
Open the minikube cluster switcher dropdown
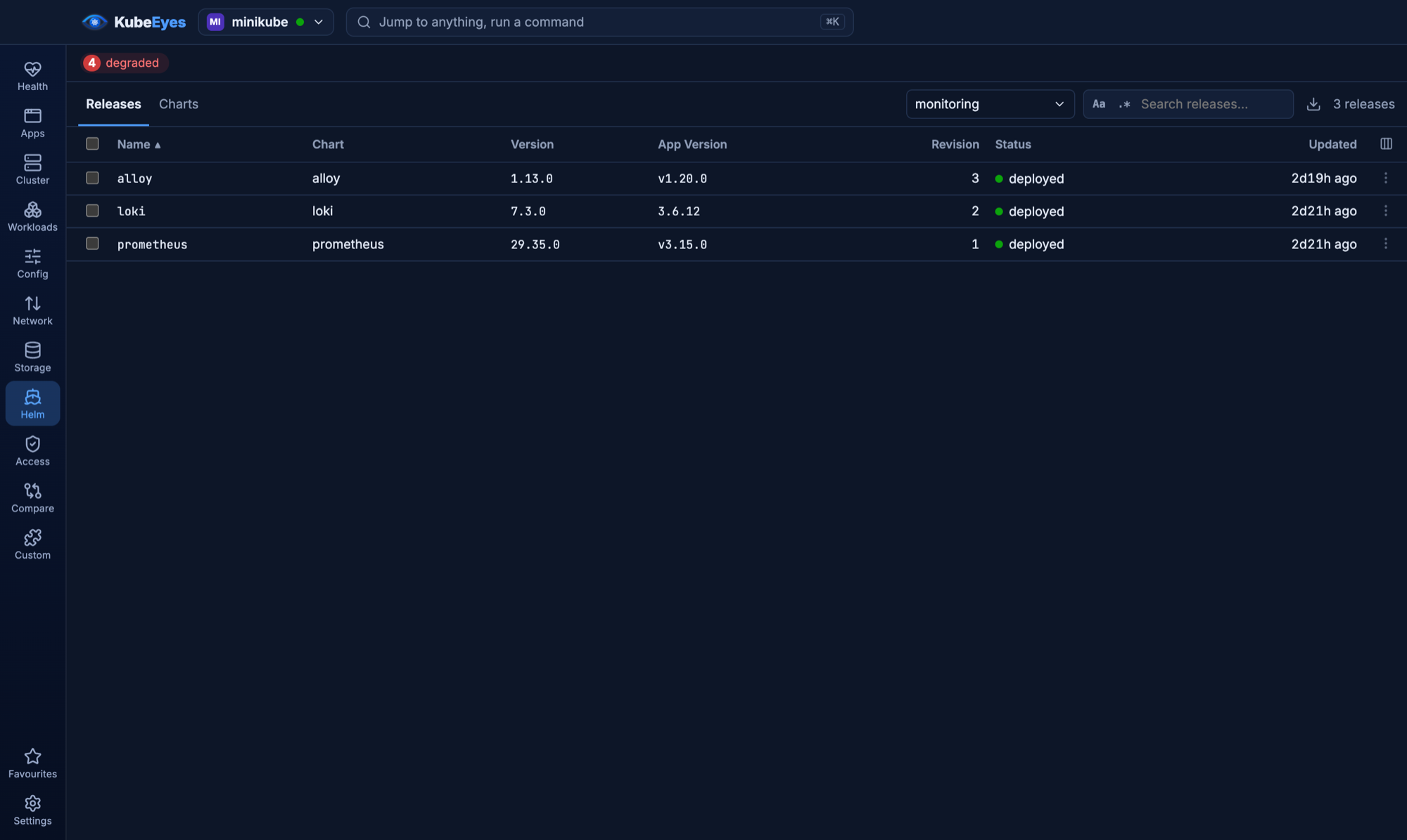click(x=266, y=22)
